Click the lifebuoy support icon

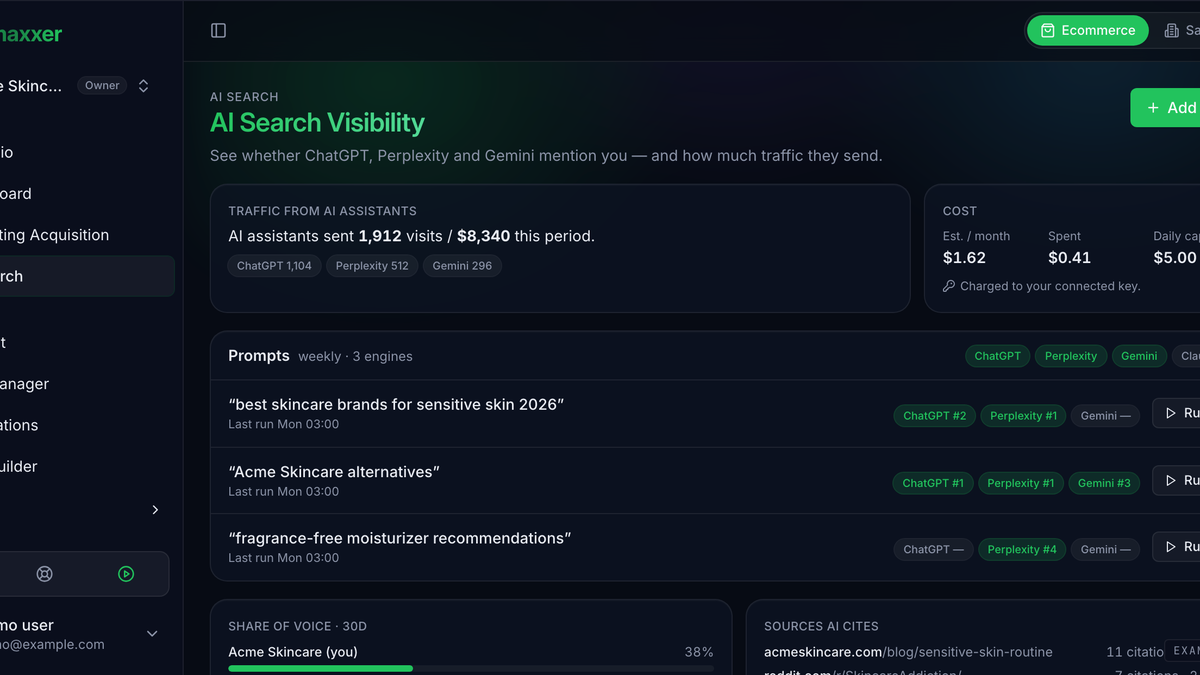tap(44, 574)
